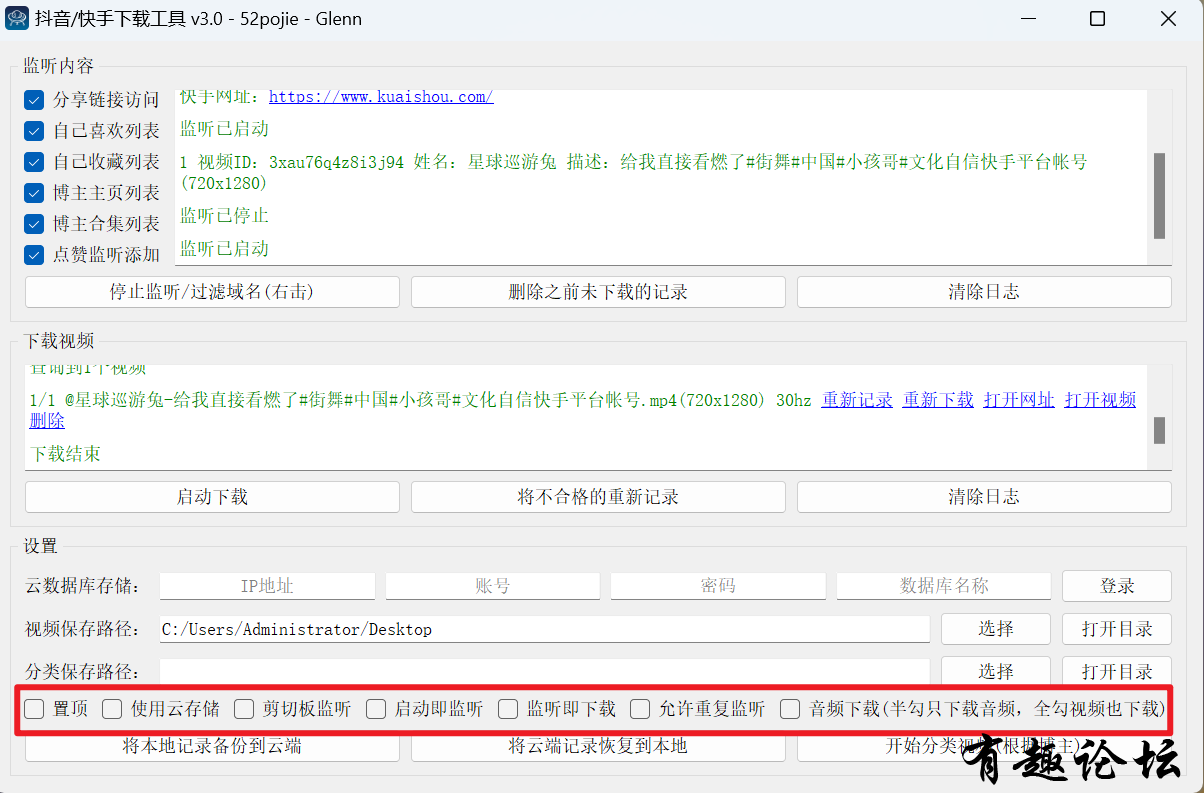Focus the 密码 input field
This screenshot has width=1204, height=793.
[718, 586]
